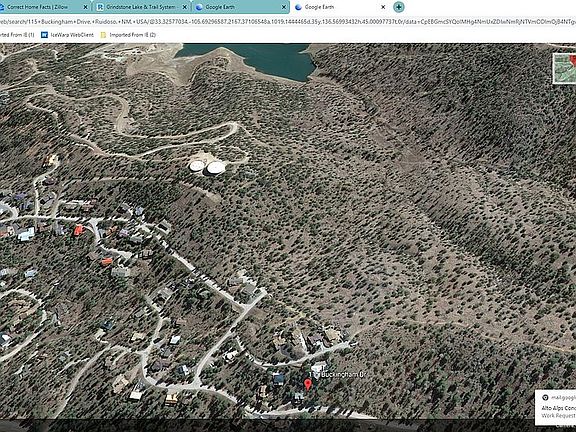Open a new browser tab with plus button
The image size is (576, 432).
pos(399,7)
